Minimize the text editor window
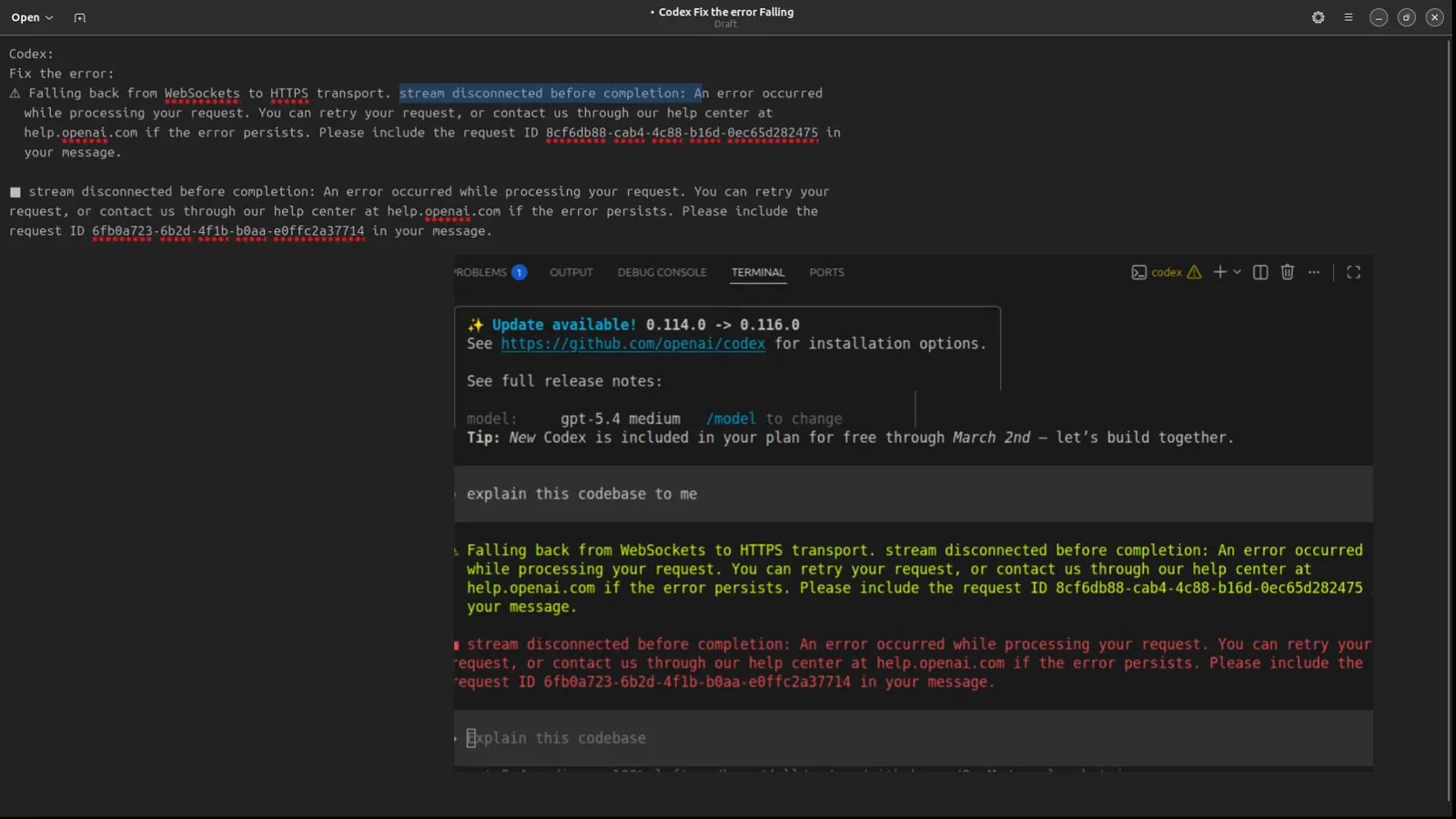 [x=1379, y=17]
